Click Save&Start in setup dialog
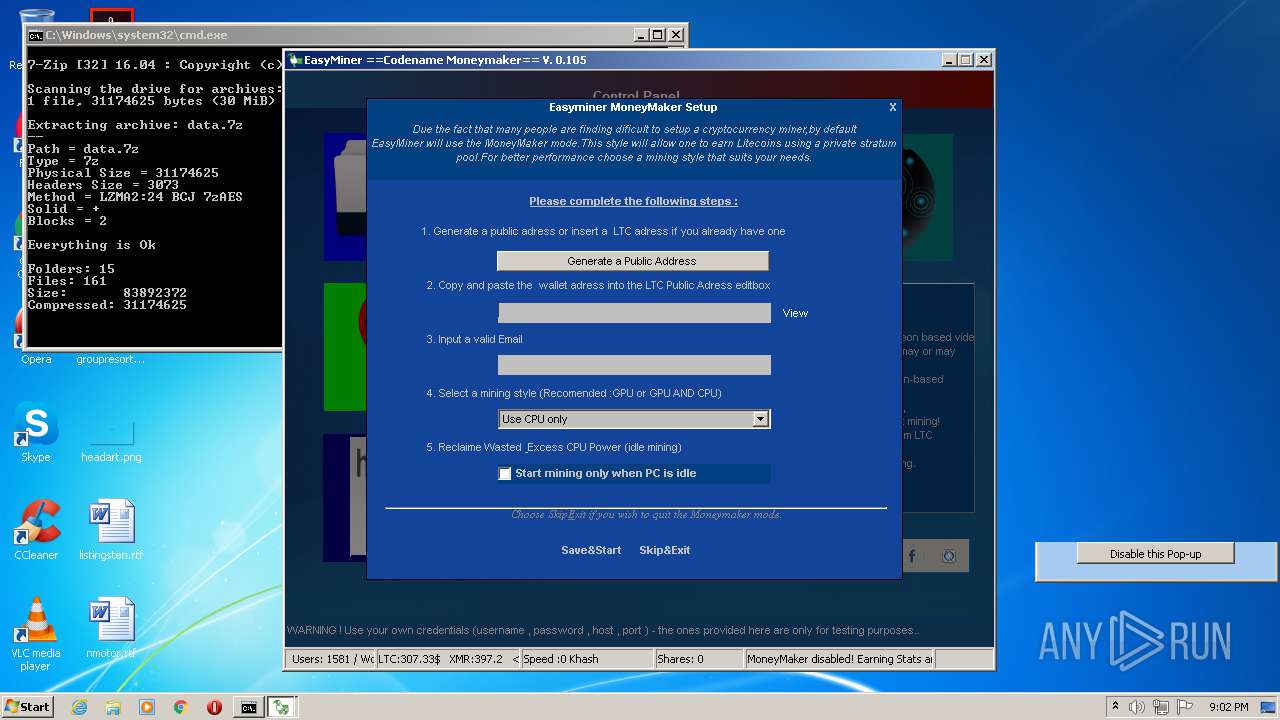1280x720 pixels. (x=591, y=550)
